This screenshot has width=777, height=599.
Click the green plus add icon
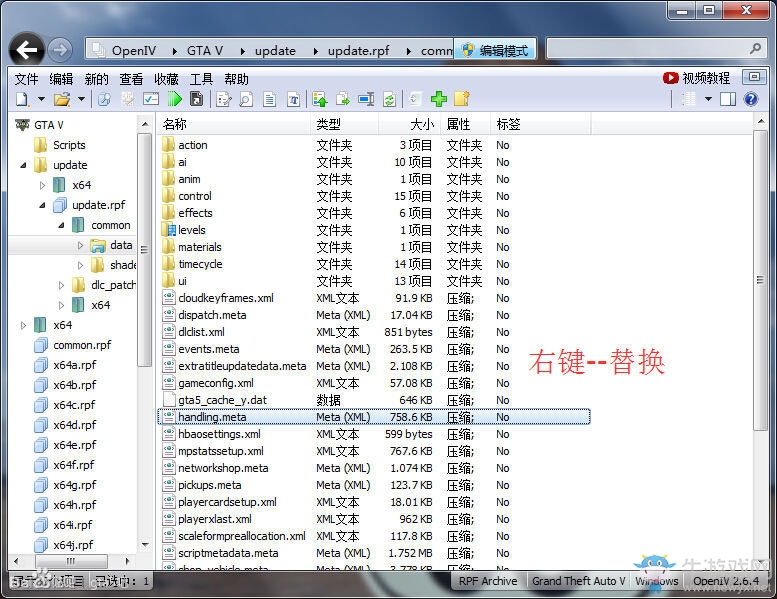coord(438,99)
